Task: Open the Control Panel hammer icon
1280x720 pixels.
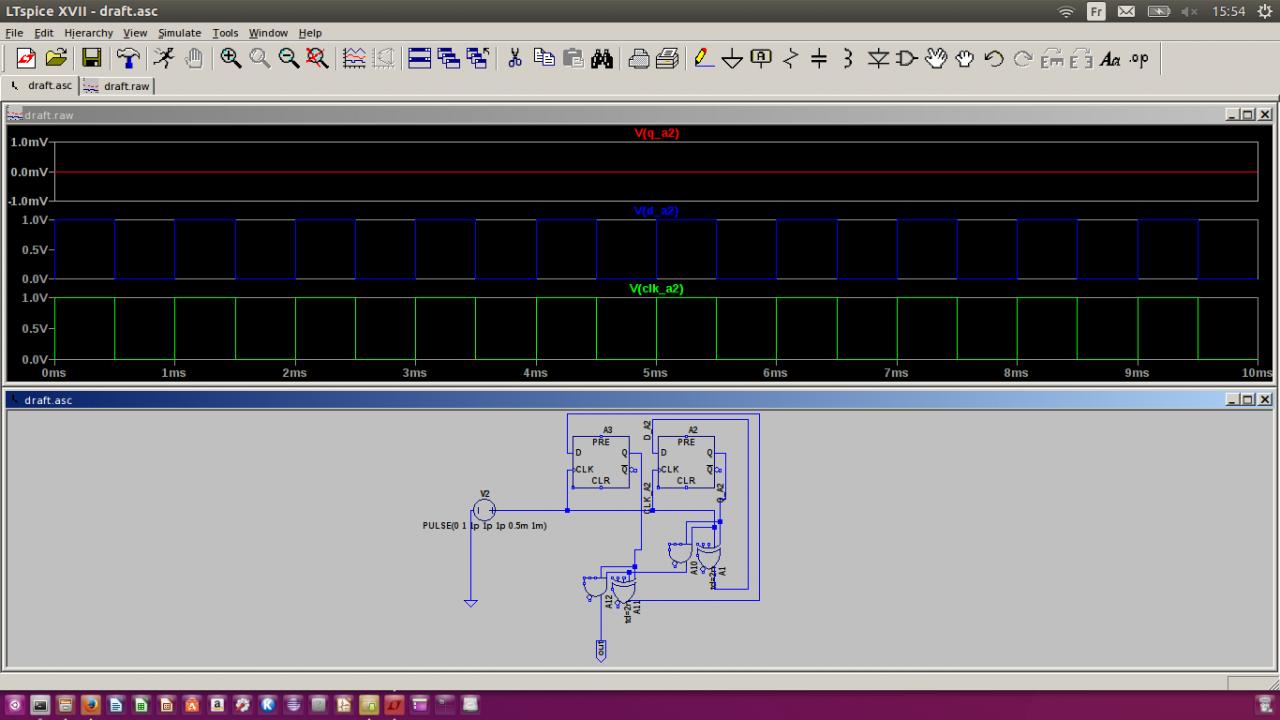Action: pyautogui.click(x=128, y=59)
